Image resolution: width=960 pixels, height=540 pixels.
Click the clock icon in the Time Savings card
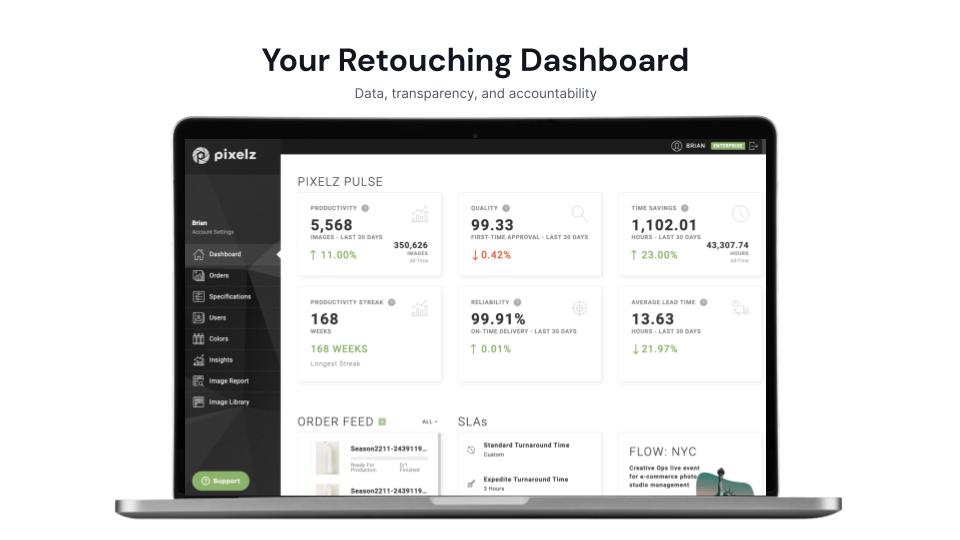pos(740,214)
